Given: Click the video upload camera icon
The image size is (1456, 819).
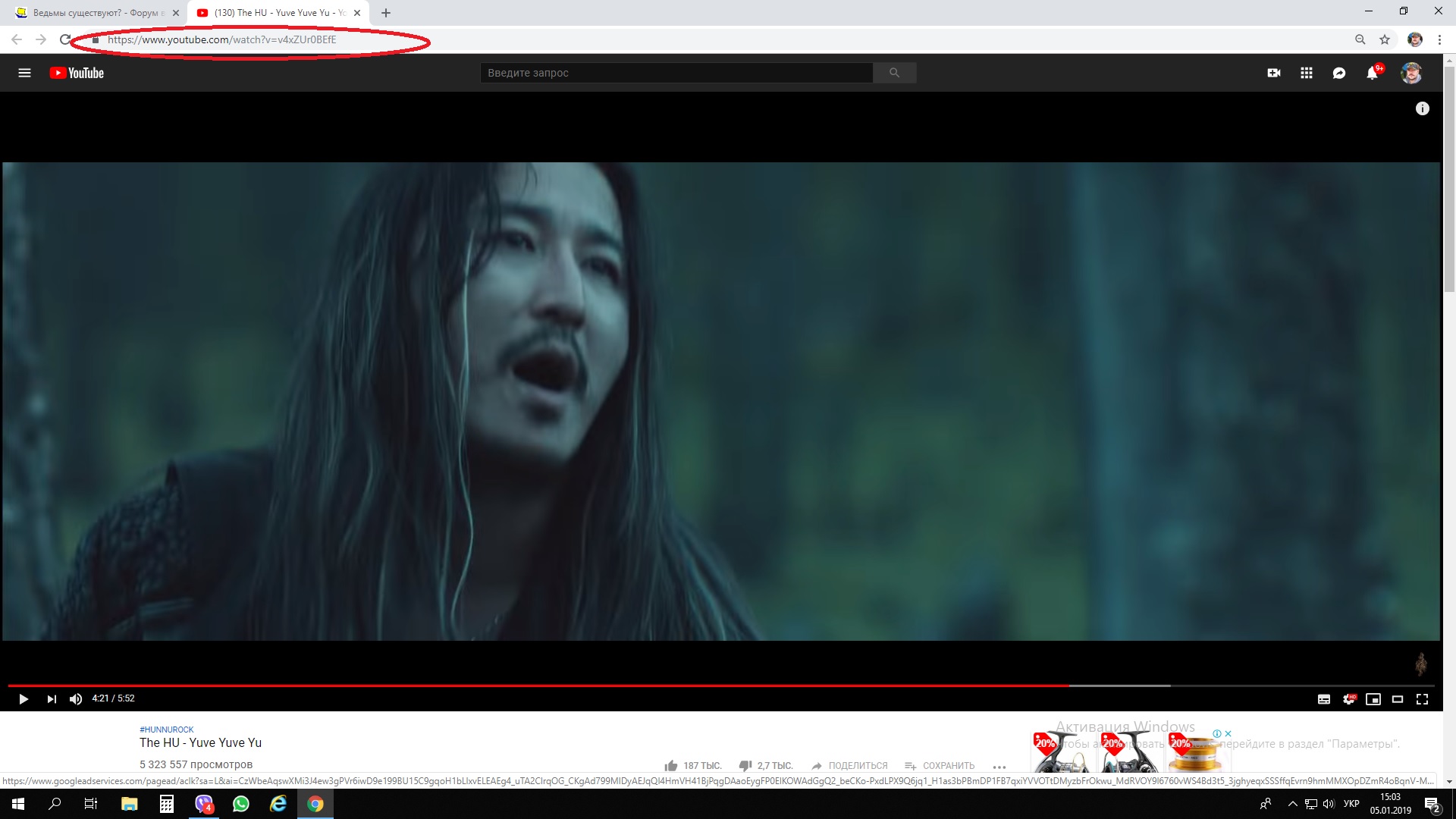Looking at the screenshot, I should [1274, 73].
